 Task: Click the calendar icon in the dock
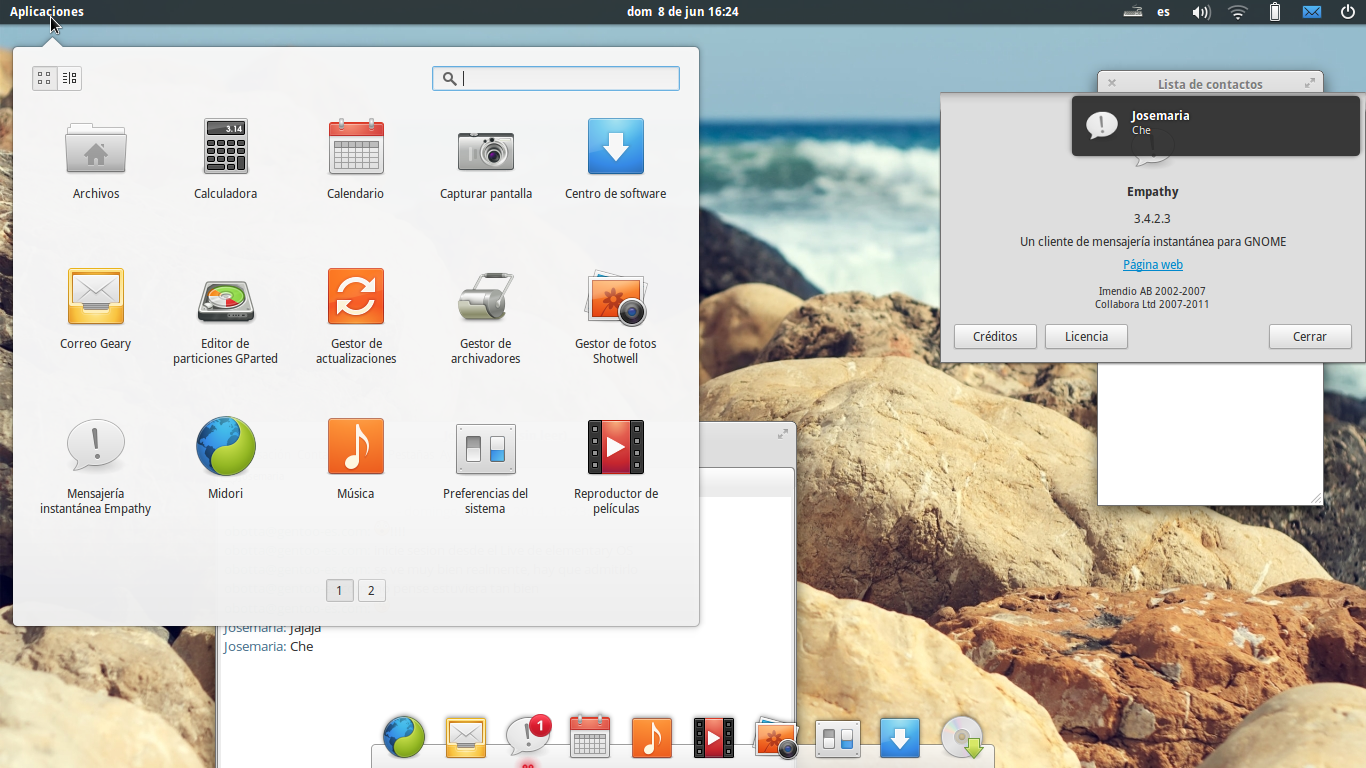tap(590, 737)
